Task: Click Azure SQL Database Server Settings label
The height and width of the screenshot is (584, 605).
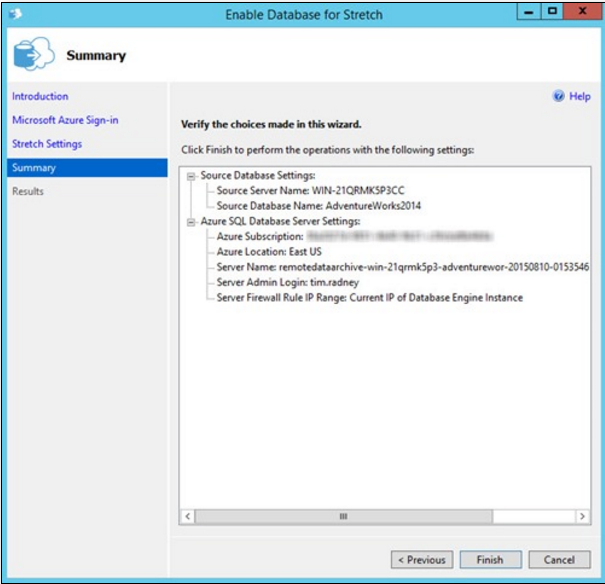Action: tap(280, 221)
